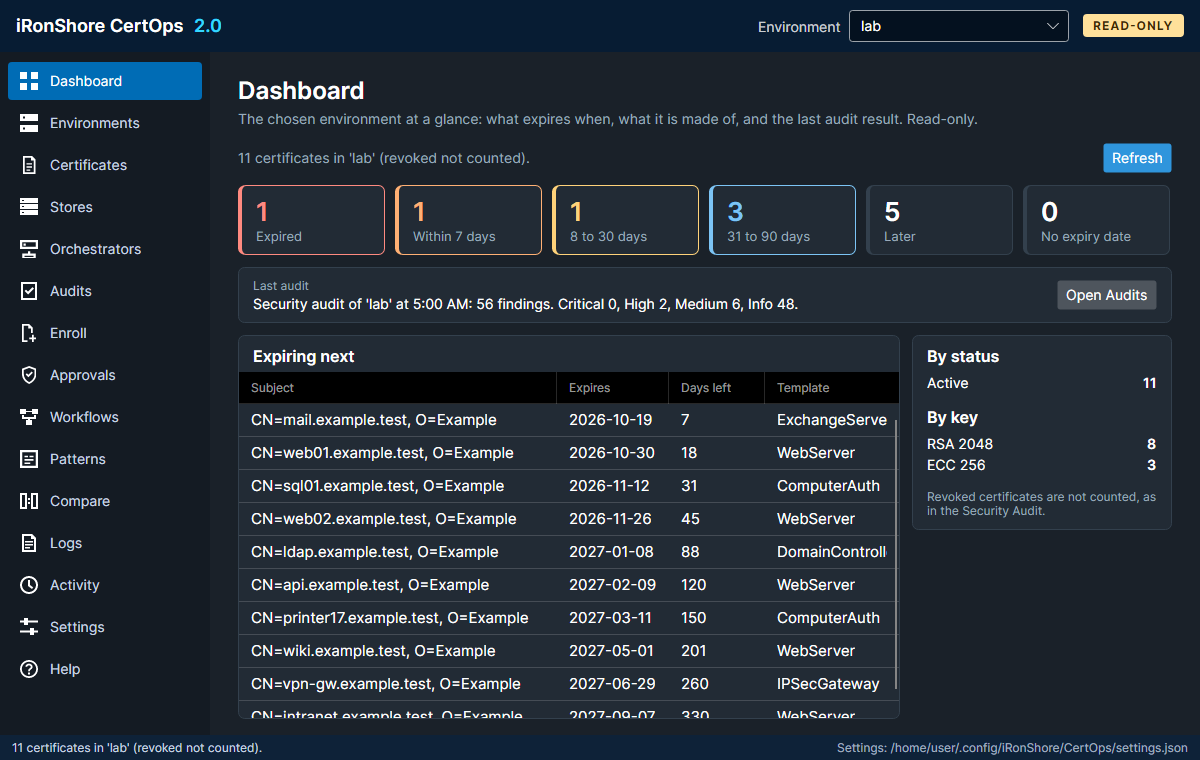This screenshot has width=1200, height=760.
Task: Open the Environments page
Action: tap(105, 123)
